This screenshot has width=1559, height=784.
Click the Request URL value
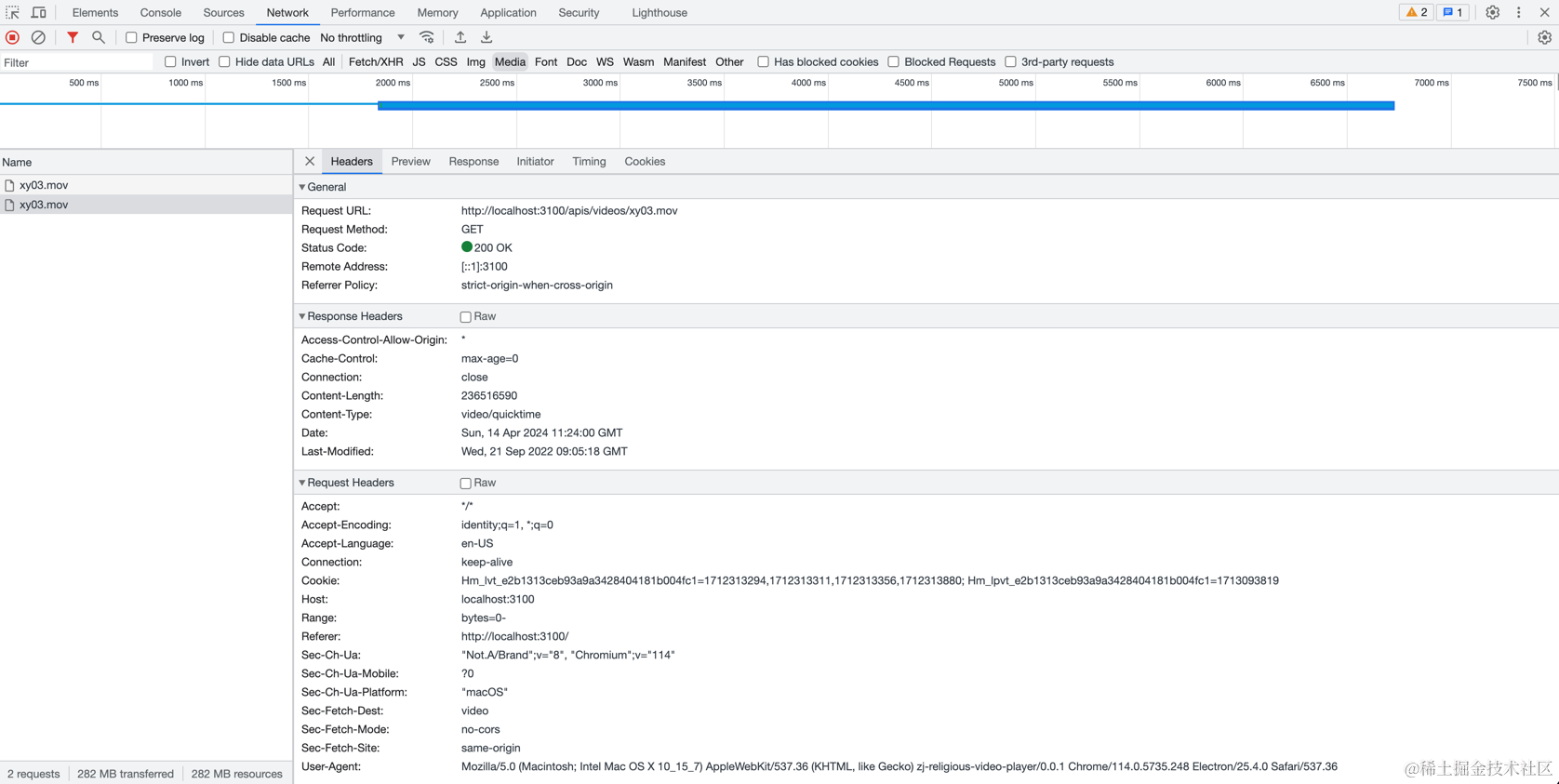pyautogui.click(x=569, y=210)
